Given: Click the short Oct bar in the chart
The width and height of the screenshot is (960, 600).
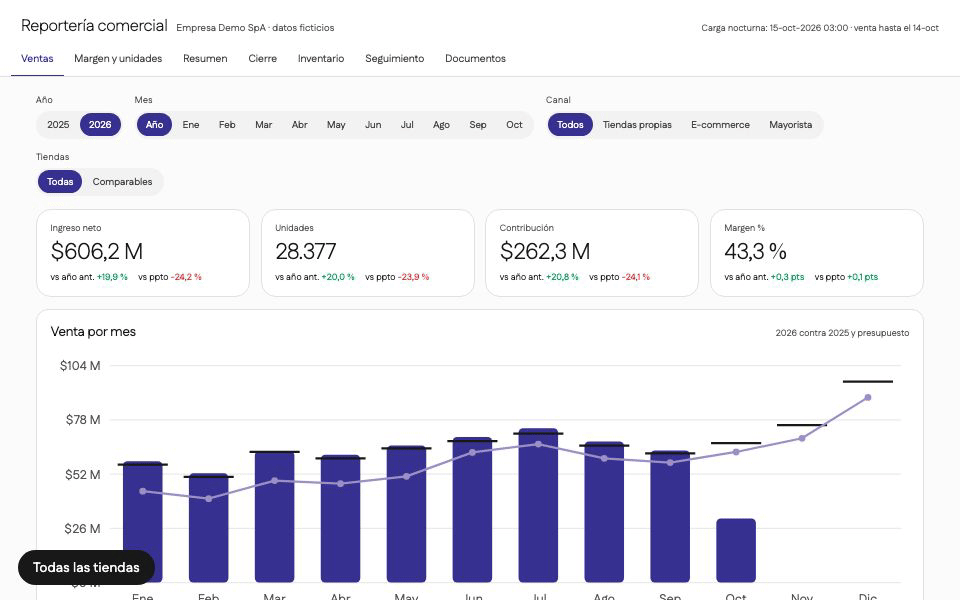Looking at the screenshot, I should 736,550.
